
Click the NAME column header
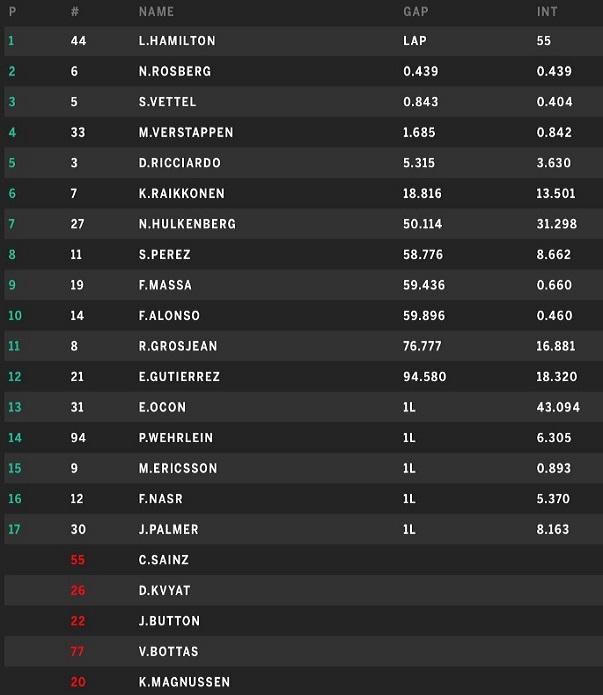tap(156, 12)
